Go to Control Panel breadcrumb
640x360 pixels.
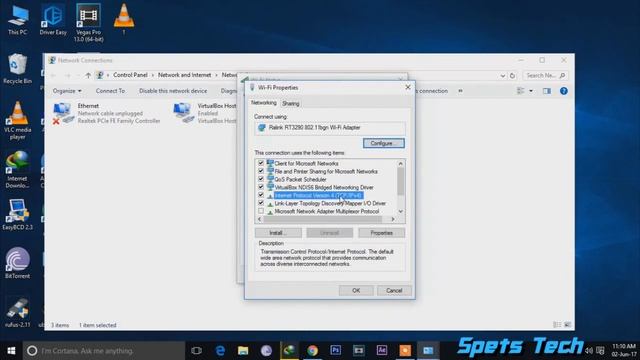point(130,75)
